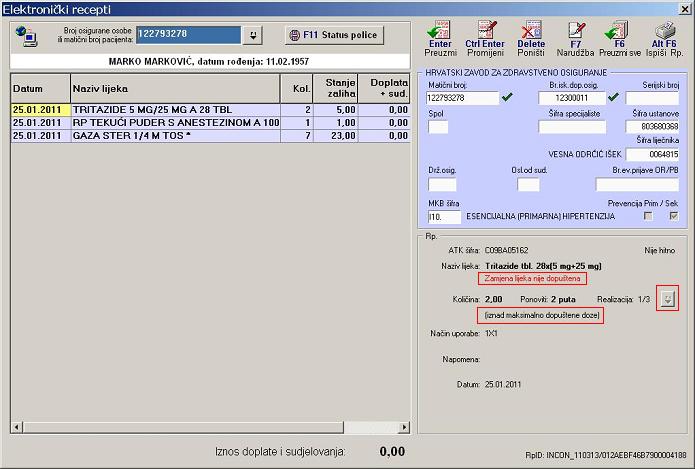Click the Kol. column header

click(297, 89)
